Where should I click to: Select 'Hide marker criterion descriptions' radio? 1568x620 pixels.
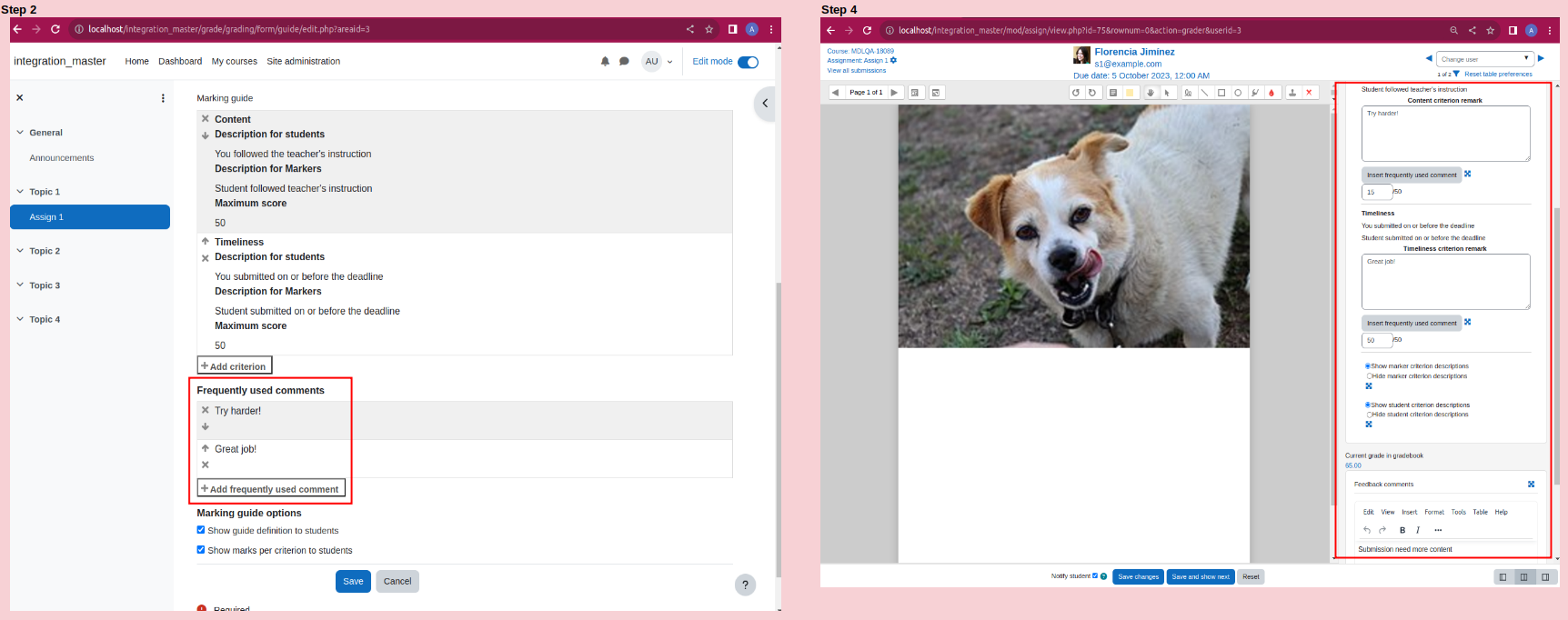[x=1369, y=375]
